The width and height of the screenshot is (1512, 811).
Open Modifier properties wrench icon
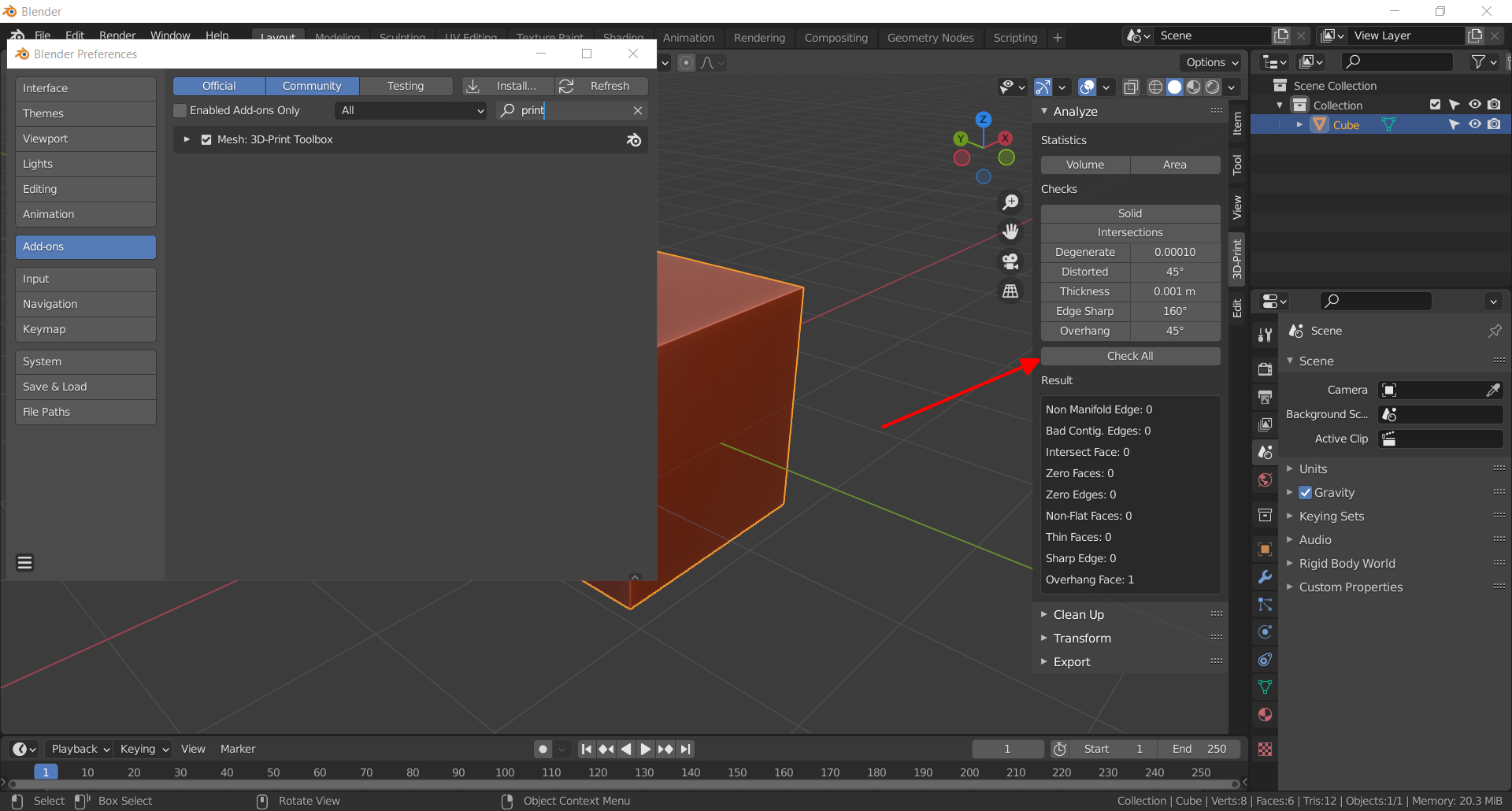(1265, 576)
